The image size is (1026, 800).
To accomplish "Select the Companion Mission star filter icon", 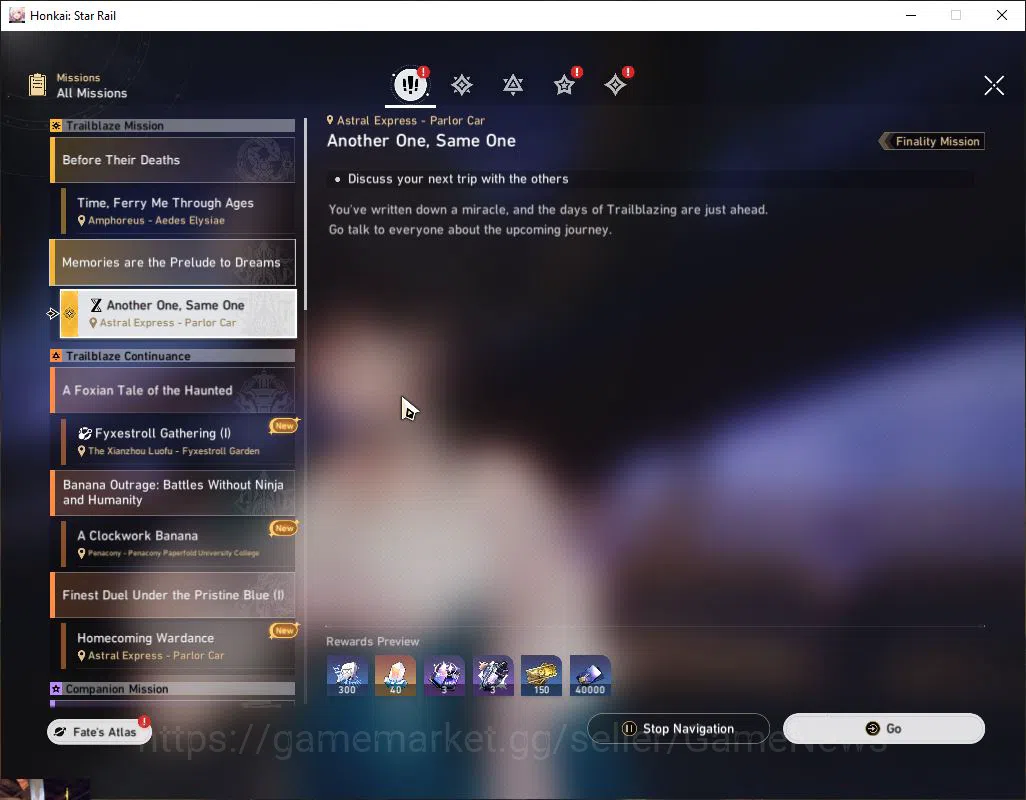I will pyautogui.click(x=565, y=85).
